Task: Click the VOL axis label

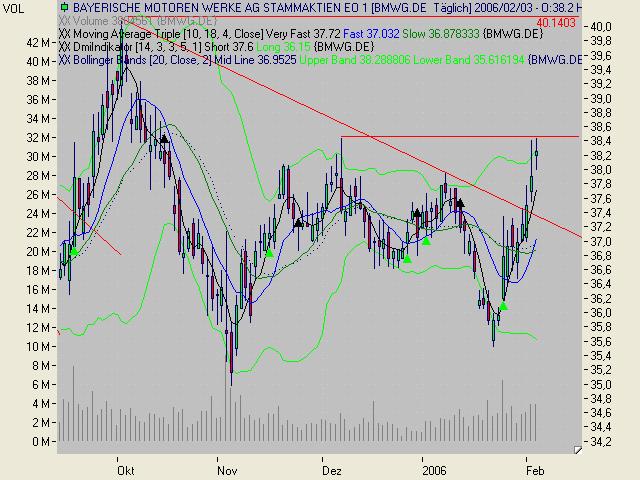Action: pyautogui.click(x=11, y=6)
